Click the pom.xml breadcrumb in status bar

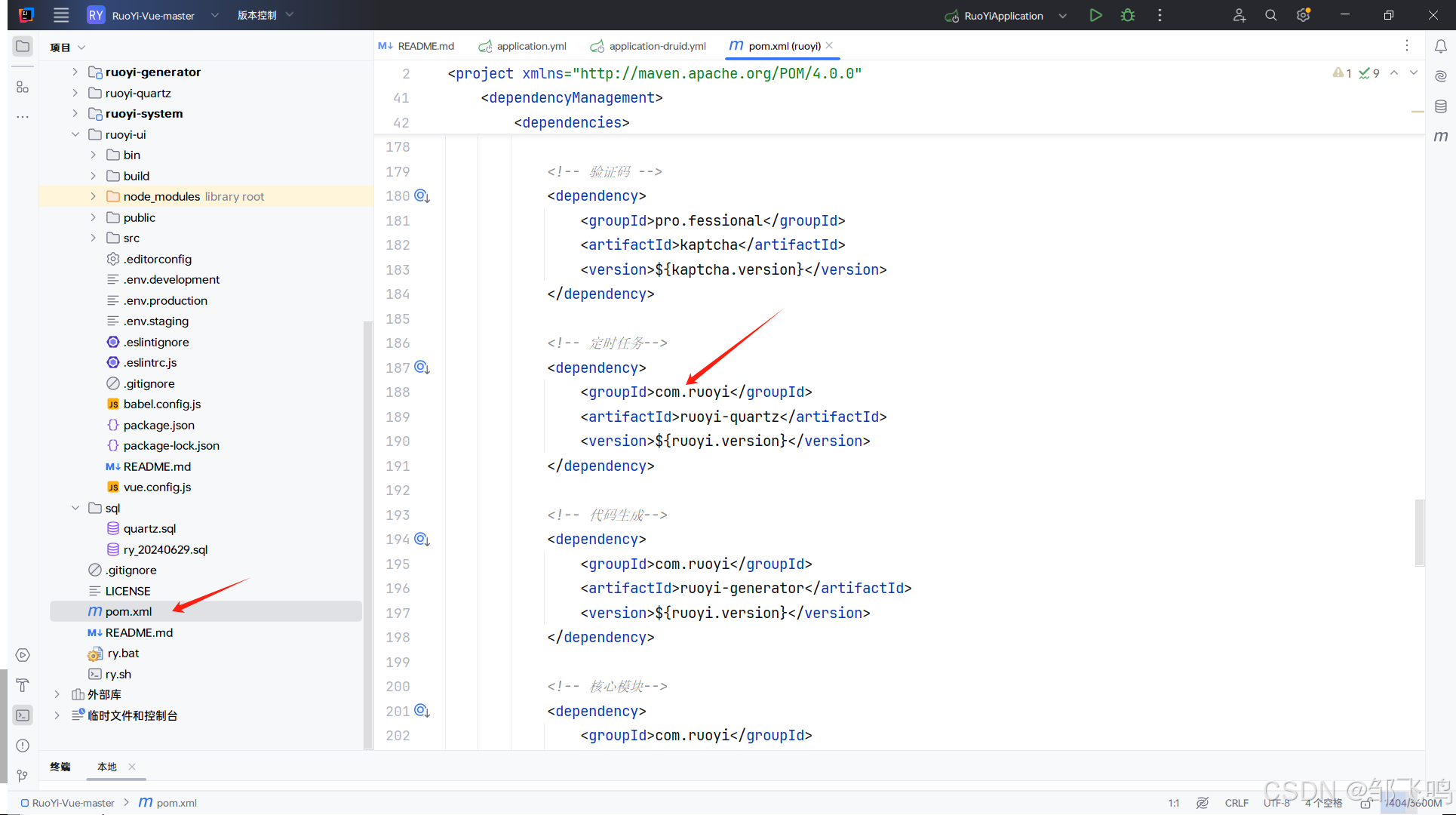(x=168, y=803)
